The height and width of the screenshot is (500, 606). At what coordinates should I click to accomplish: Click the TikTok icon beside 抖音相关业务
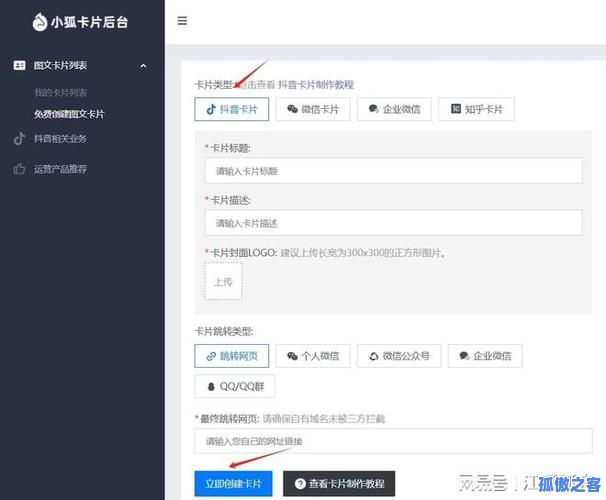[x=19, y=138]
